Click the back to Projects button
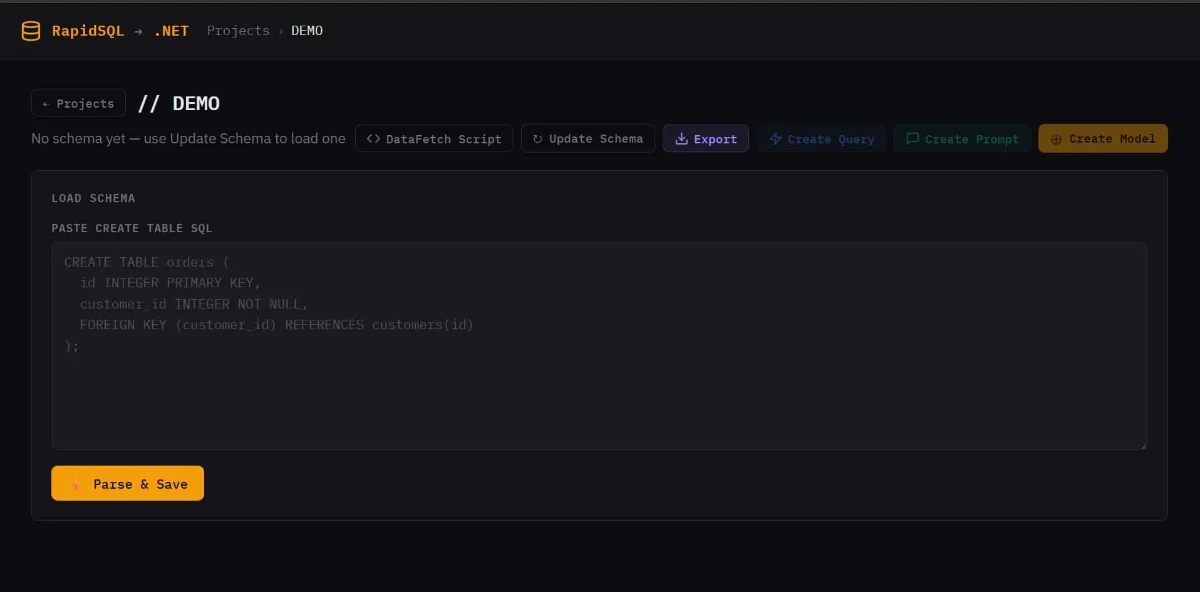The width and height of the screenshot is (1200, 592). (78, 103)
